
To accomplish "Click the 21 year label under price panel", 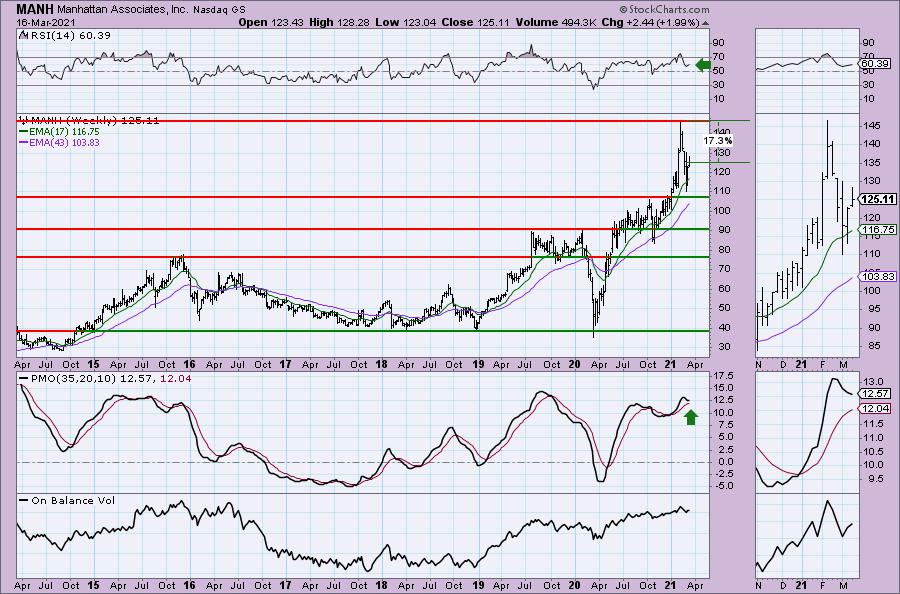I will coord(670,364).
